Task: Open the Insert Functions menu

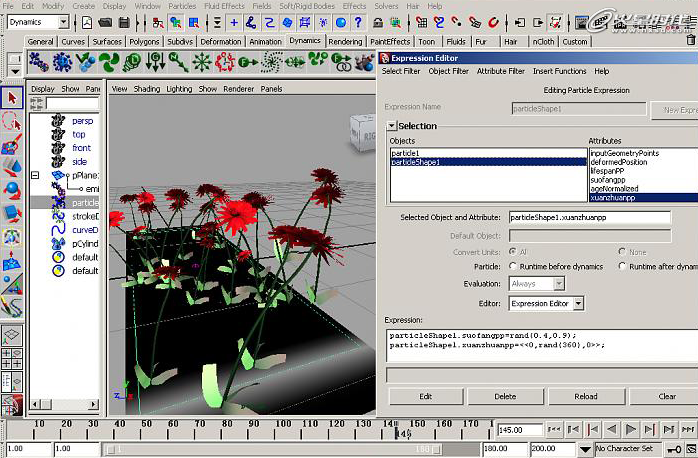Action: click(559, 72)
